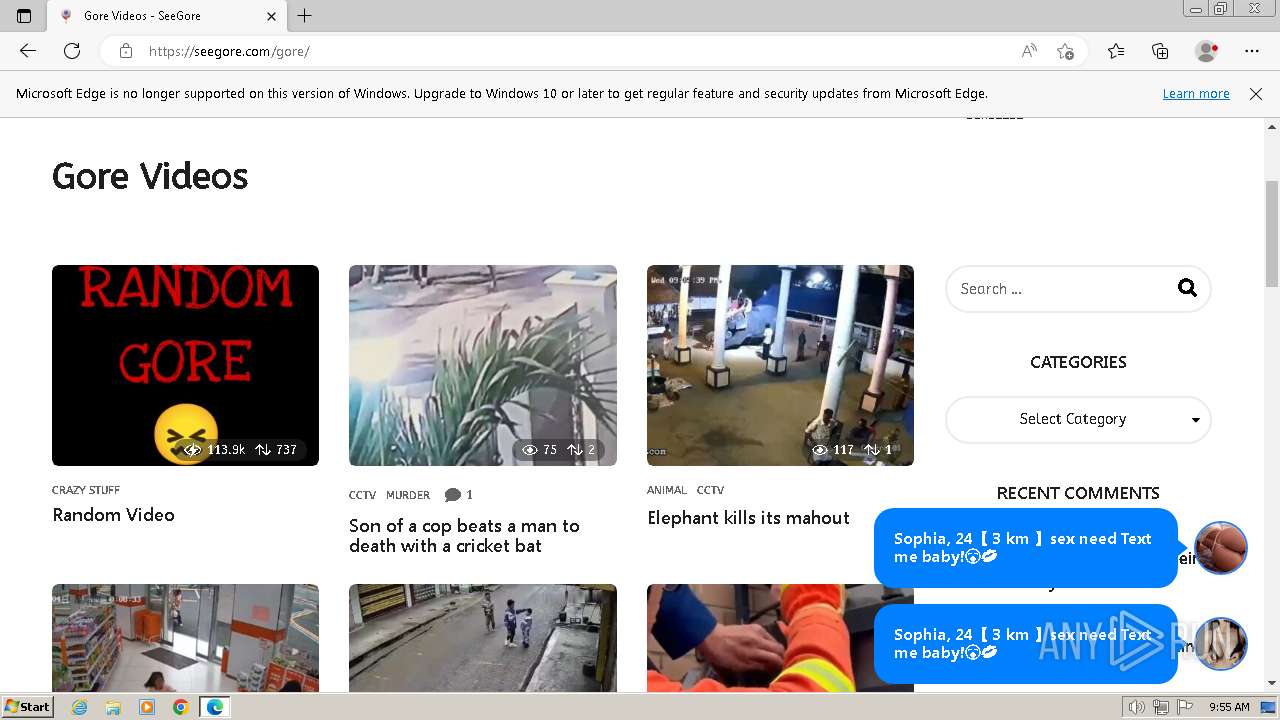This screenshot has width=1280, height=720.
Task: Launch Internet Explorer from taskbar
Action: [80, 707]
